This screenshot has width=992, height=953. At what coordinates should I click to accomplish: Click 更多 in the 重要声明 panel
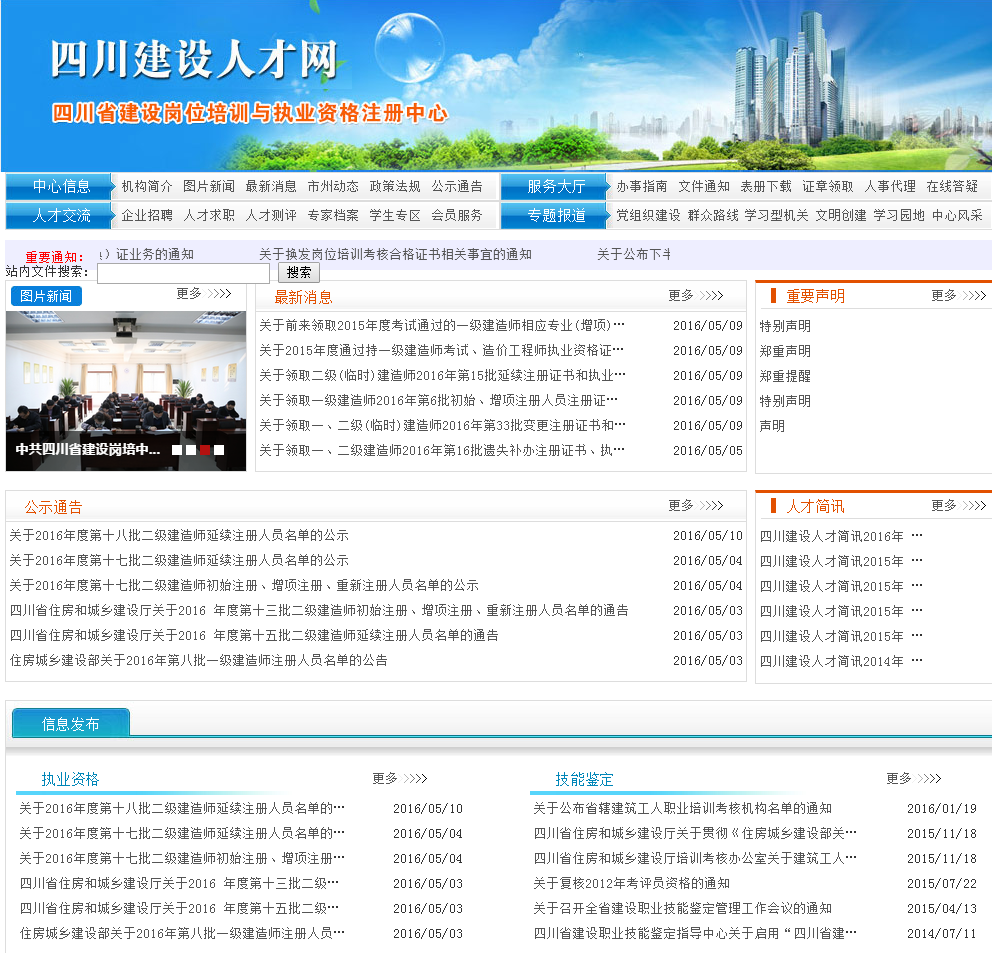pyautogui.click(x=959, y=296)
